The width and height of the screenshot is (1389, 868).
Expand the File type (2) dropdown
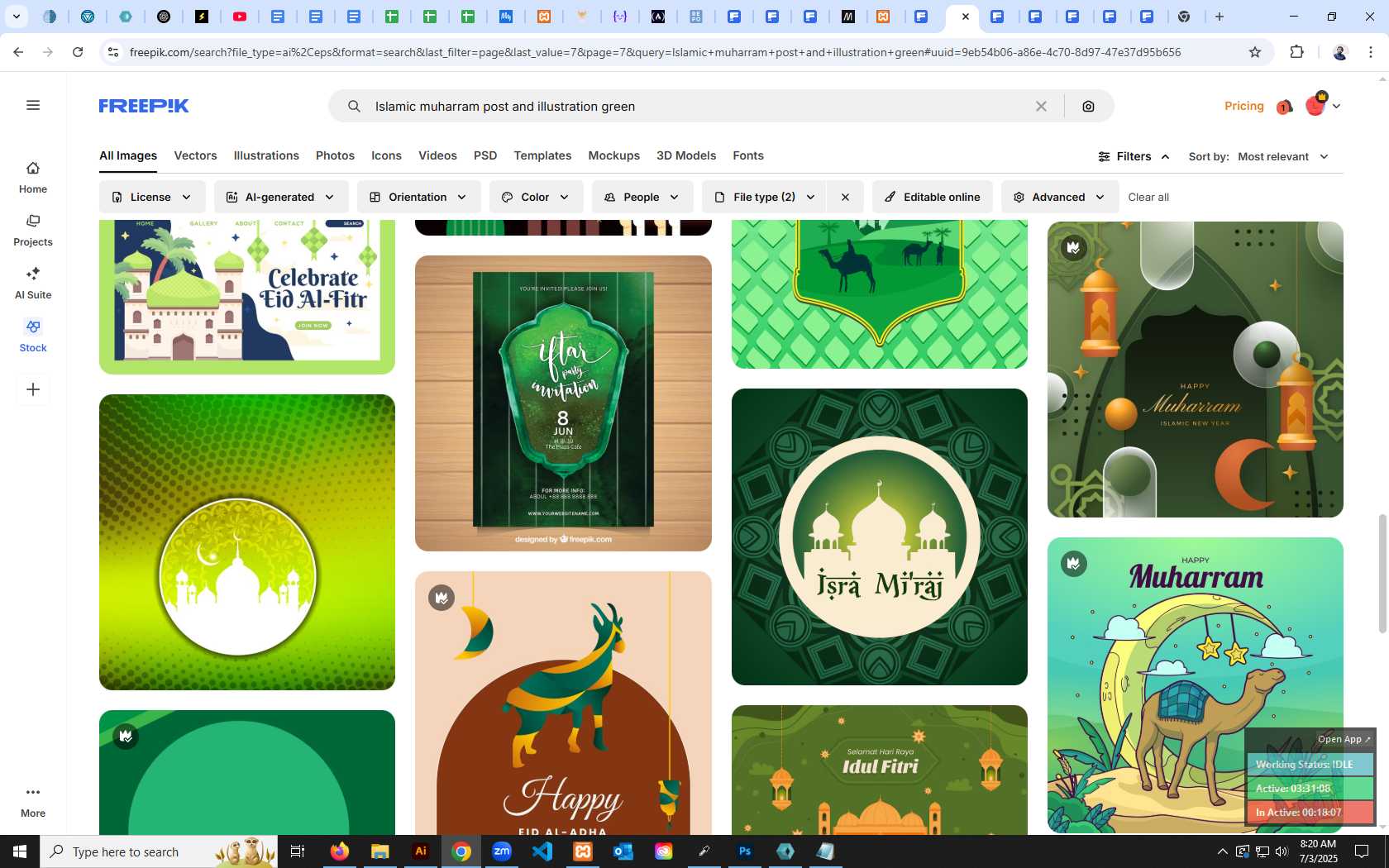coord(764,197)
